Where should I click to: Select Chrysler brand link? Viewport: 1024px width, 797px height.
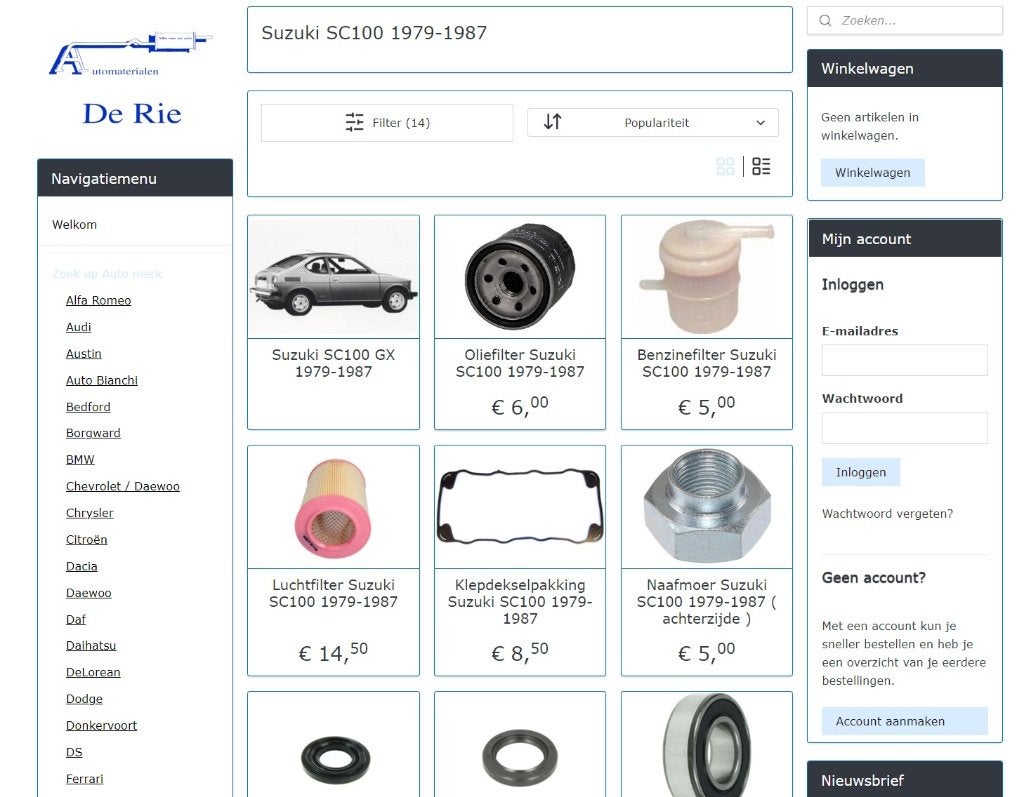[89, 513]
